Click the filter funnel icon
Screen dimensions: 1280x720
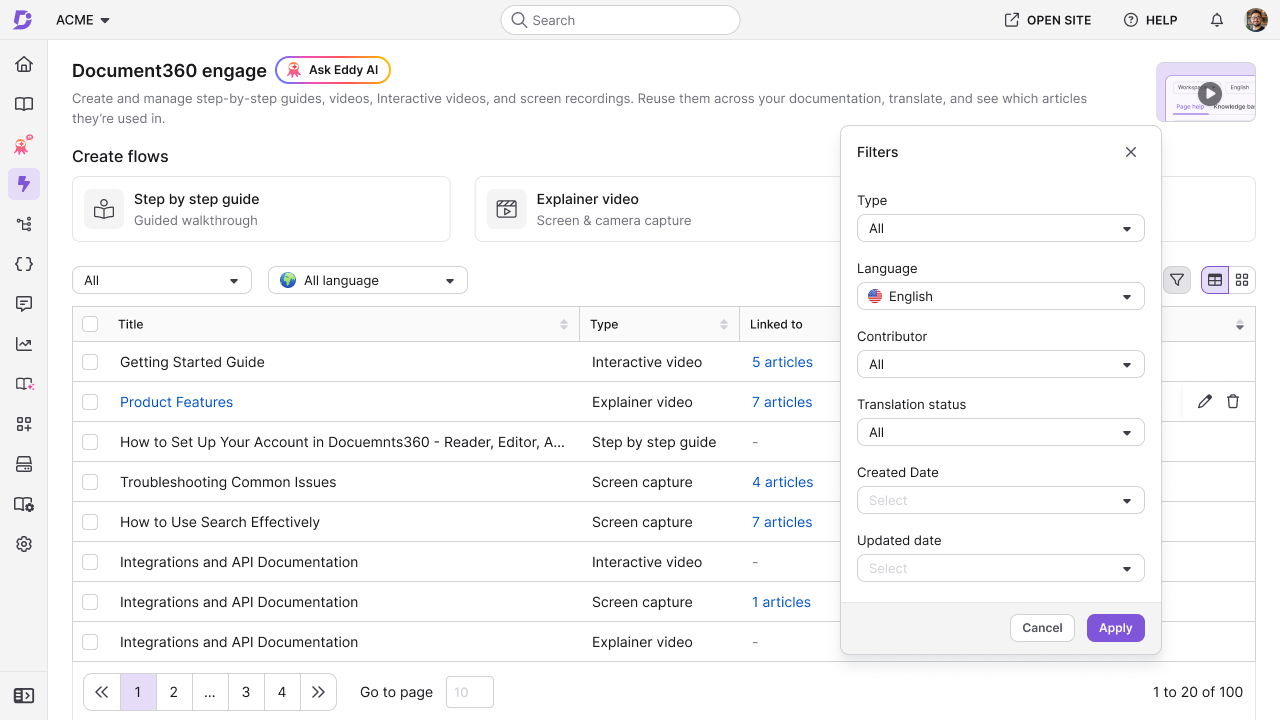click(1177, 280)
